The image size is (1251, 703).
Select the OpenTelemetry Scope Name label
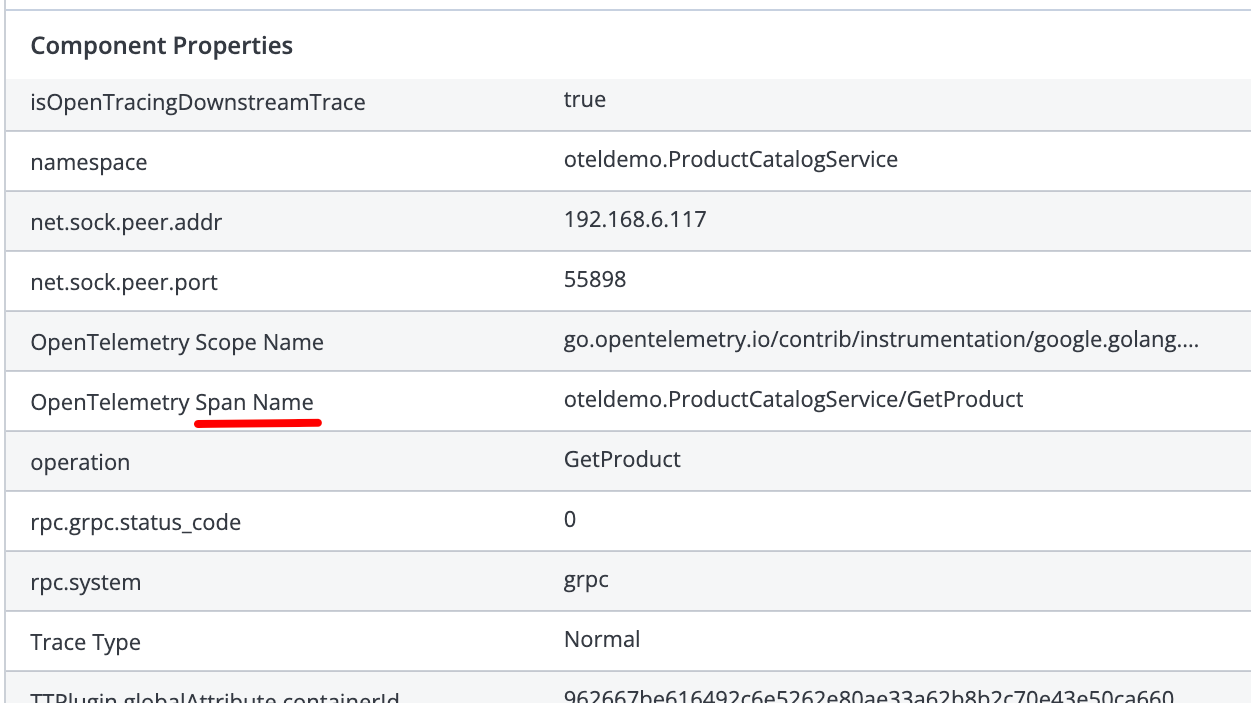pyautogui.click(x=177, y=342)
